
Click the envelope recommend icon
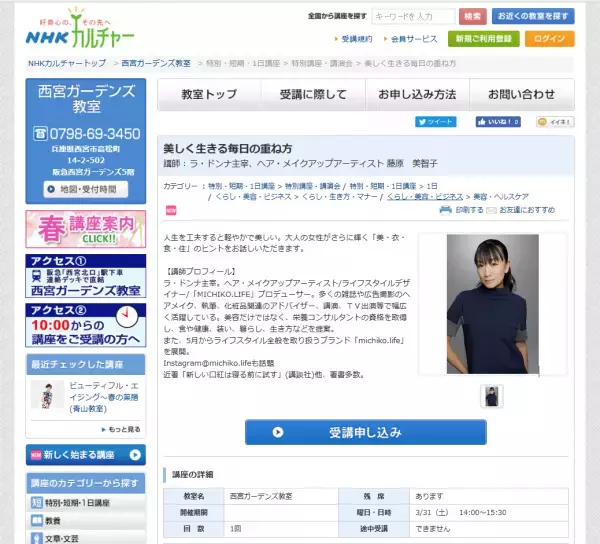click(x=491, y=210)
